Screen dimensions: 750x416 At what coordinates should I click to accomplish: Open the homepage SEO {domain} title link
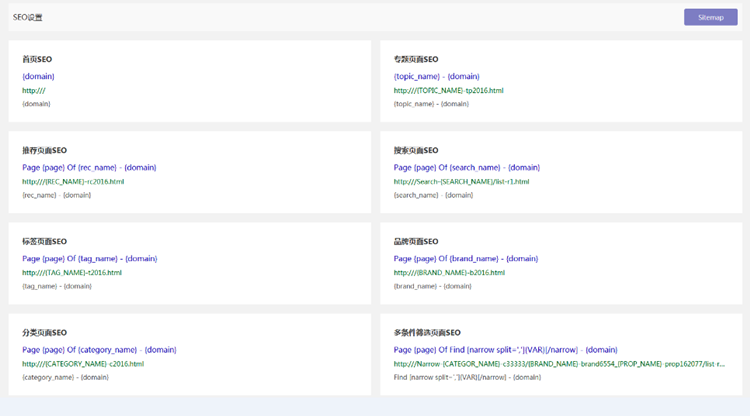coord(38,76)
